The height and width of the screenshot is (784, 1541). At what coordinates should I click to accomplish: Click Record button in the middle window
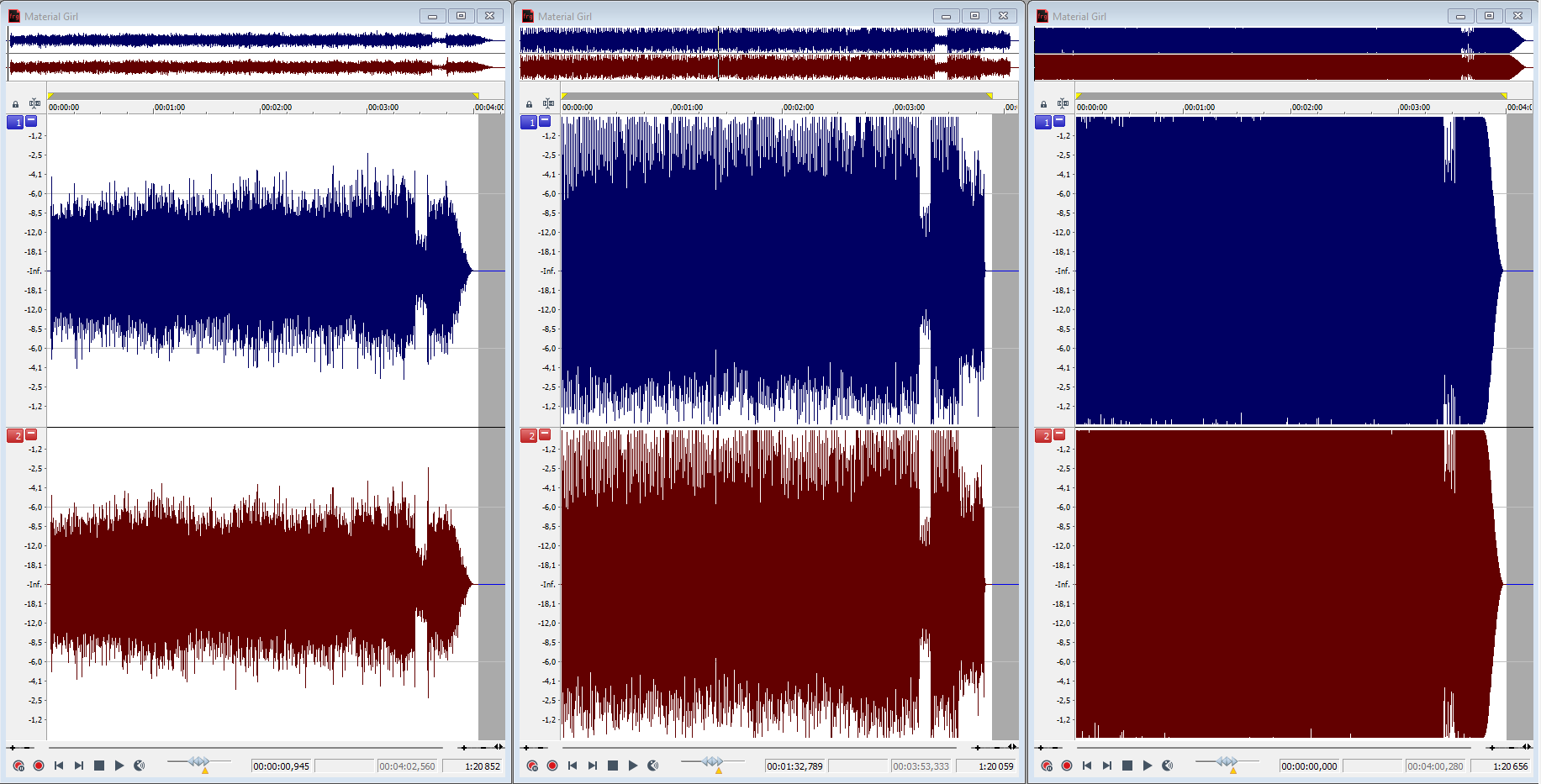(552, 766)
